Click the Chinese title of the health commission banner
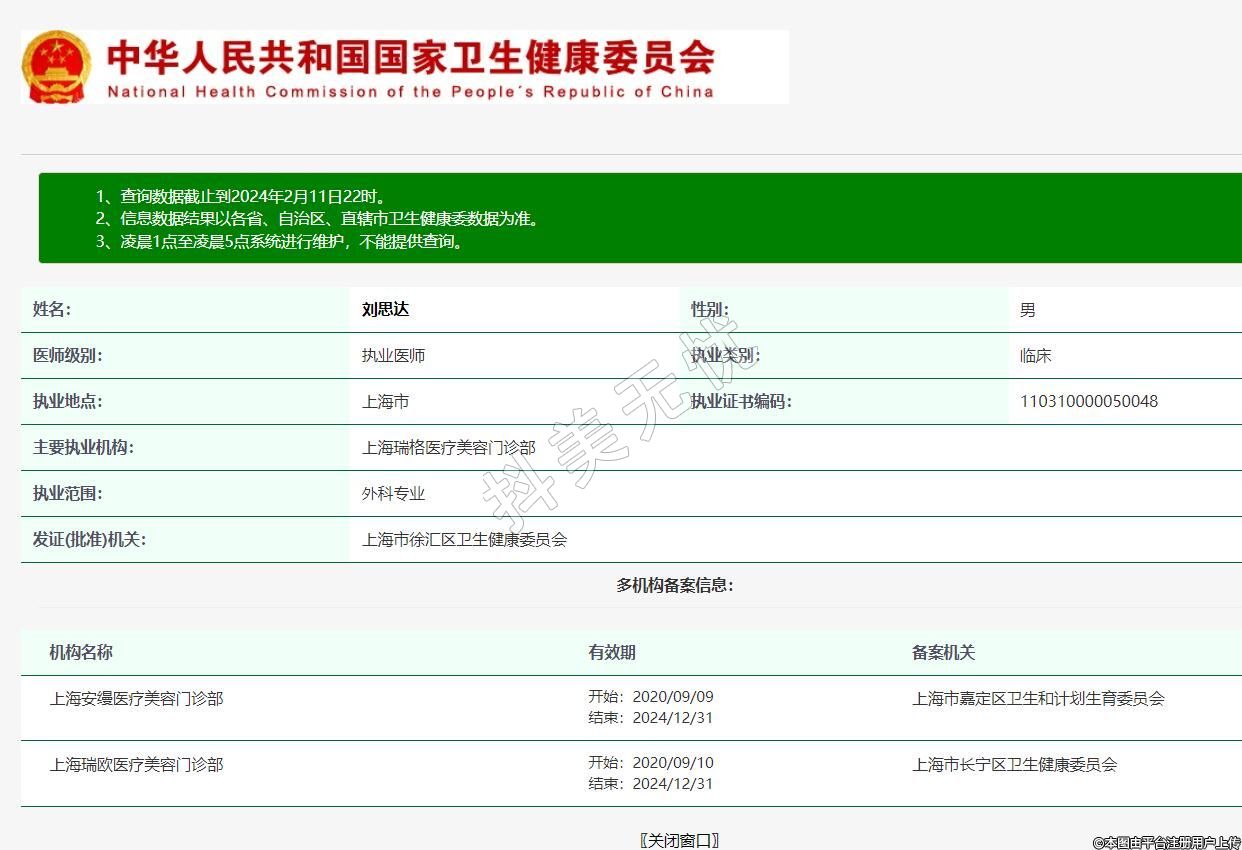The image size is (1242, 850). point(410,57)
